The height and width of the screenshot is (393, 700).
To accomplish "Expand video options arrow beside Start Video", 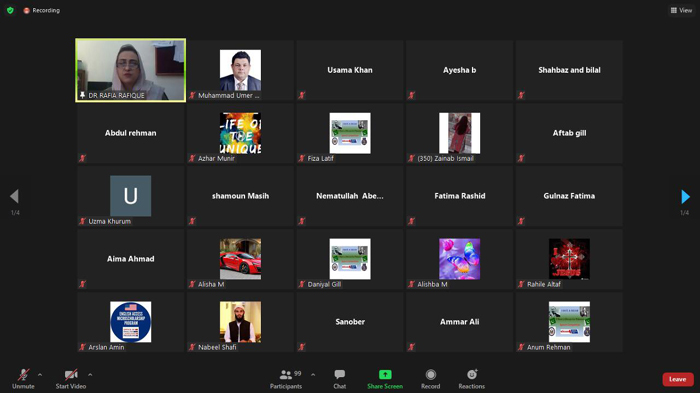I will coord(90,375).
